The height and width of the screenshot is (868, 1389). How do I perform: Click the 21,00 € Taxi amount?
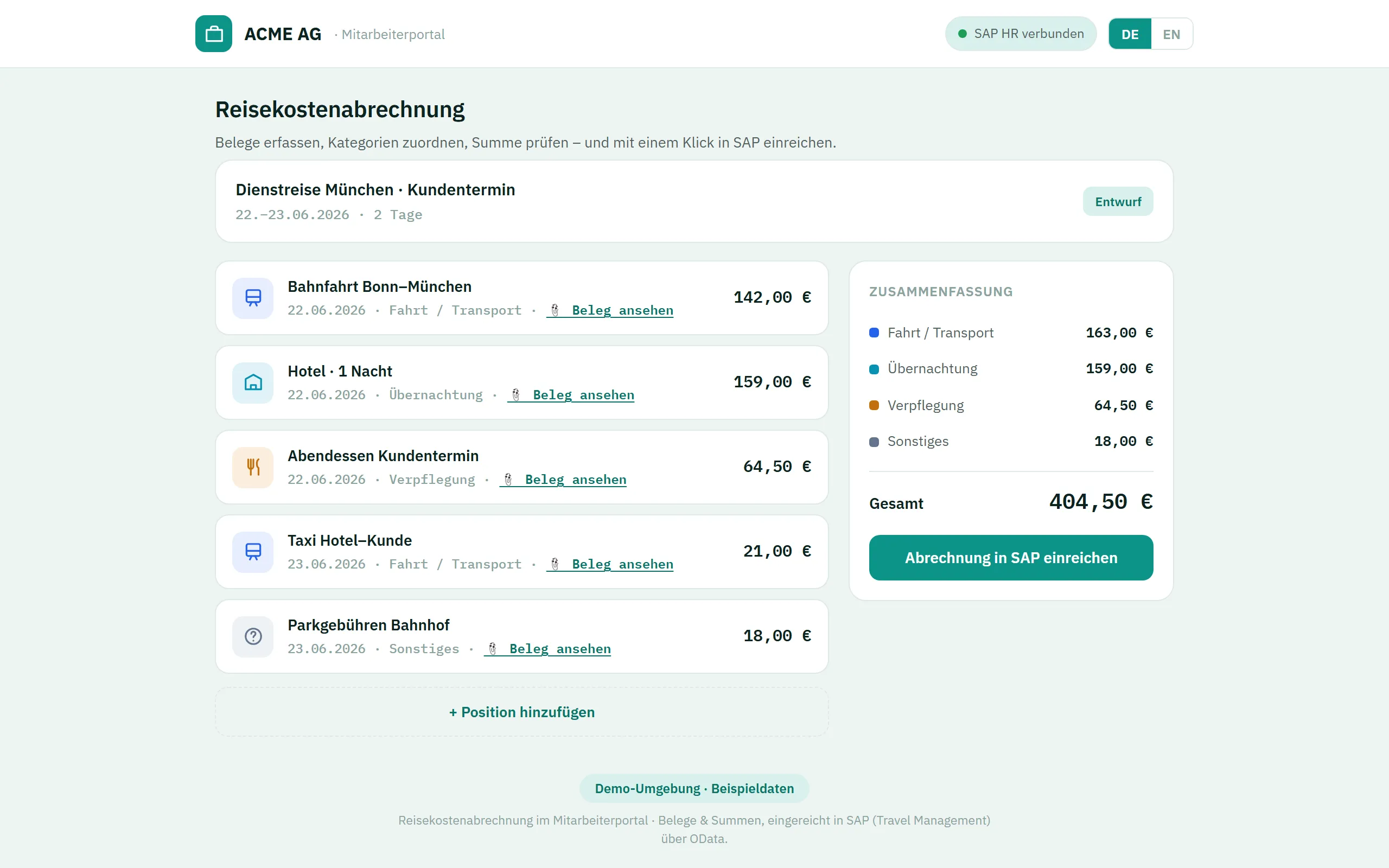pyautogui.click(x=776, y=551)
